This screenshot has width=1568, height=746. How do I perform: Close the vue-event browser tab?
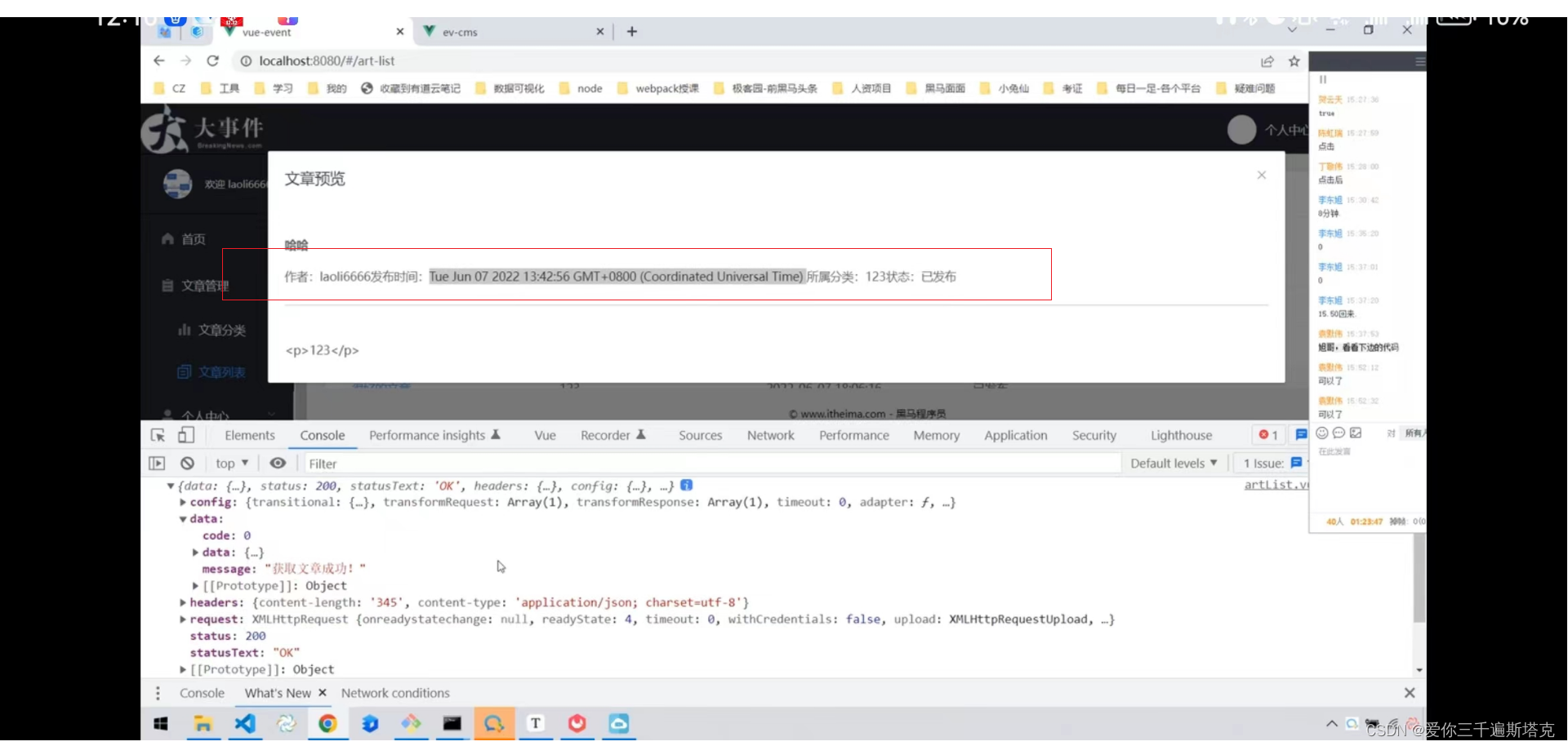click(x=400, y=32)
